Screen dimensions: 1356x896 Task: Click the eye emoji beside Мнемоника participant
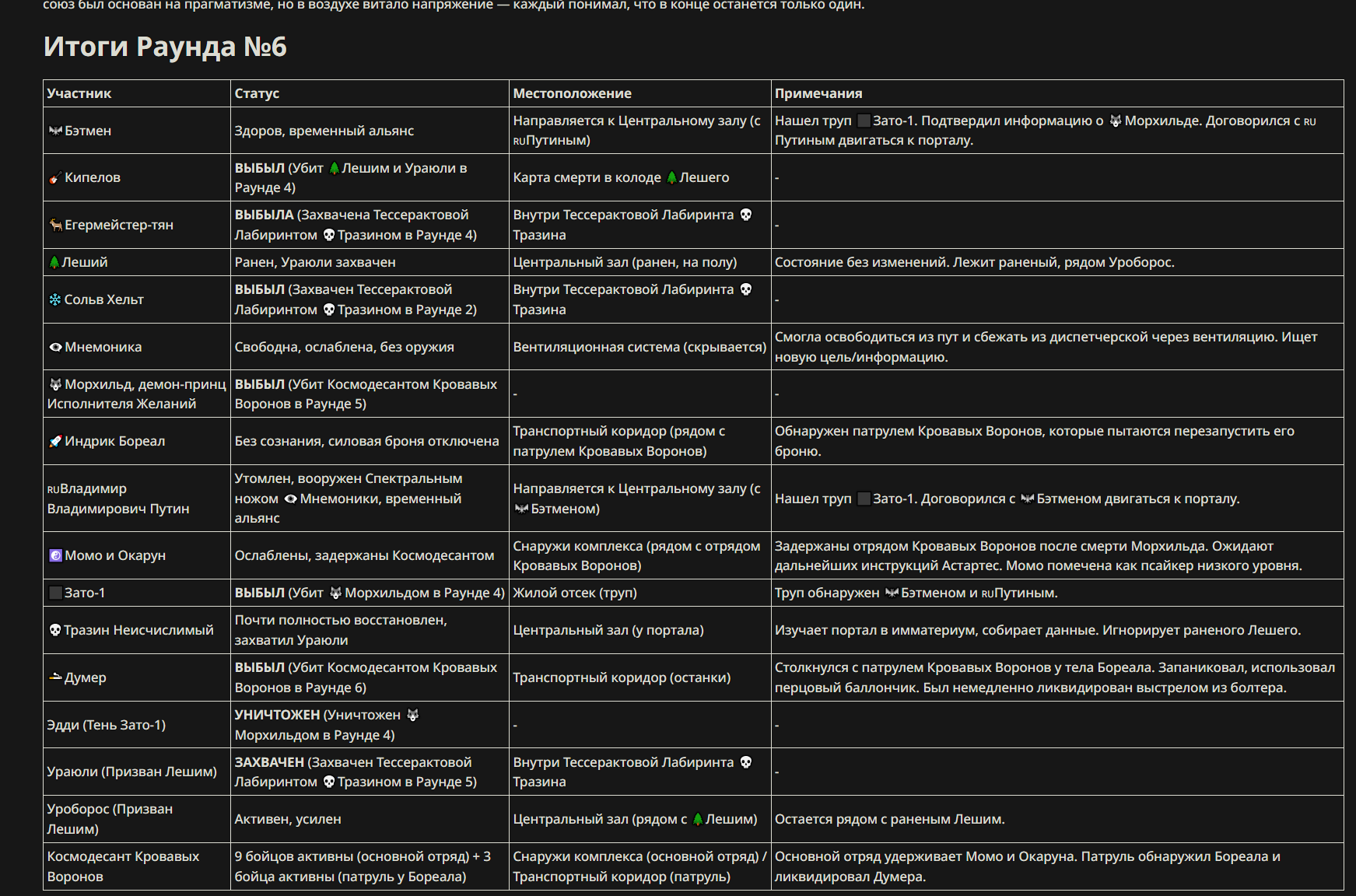point(55,347)
